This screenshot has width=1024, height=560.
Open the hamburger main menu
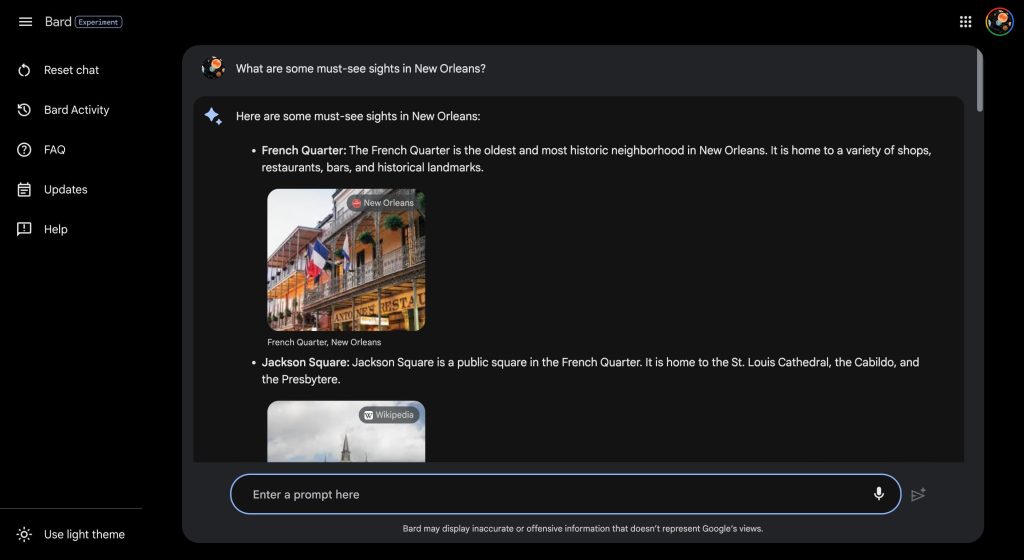25,22
